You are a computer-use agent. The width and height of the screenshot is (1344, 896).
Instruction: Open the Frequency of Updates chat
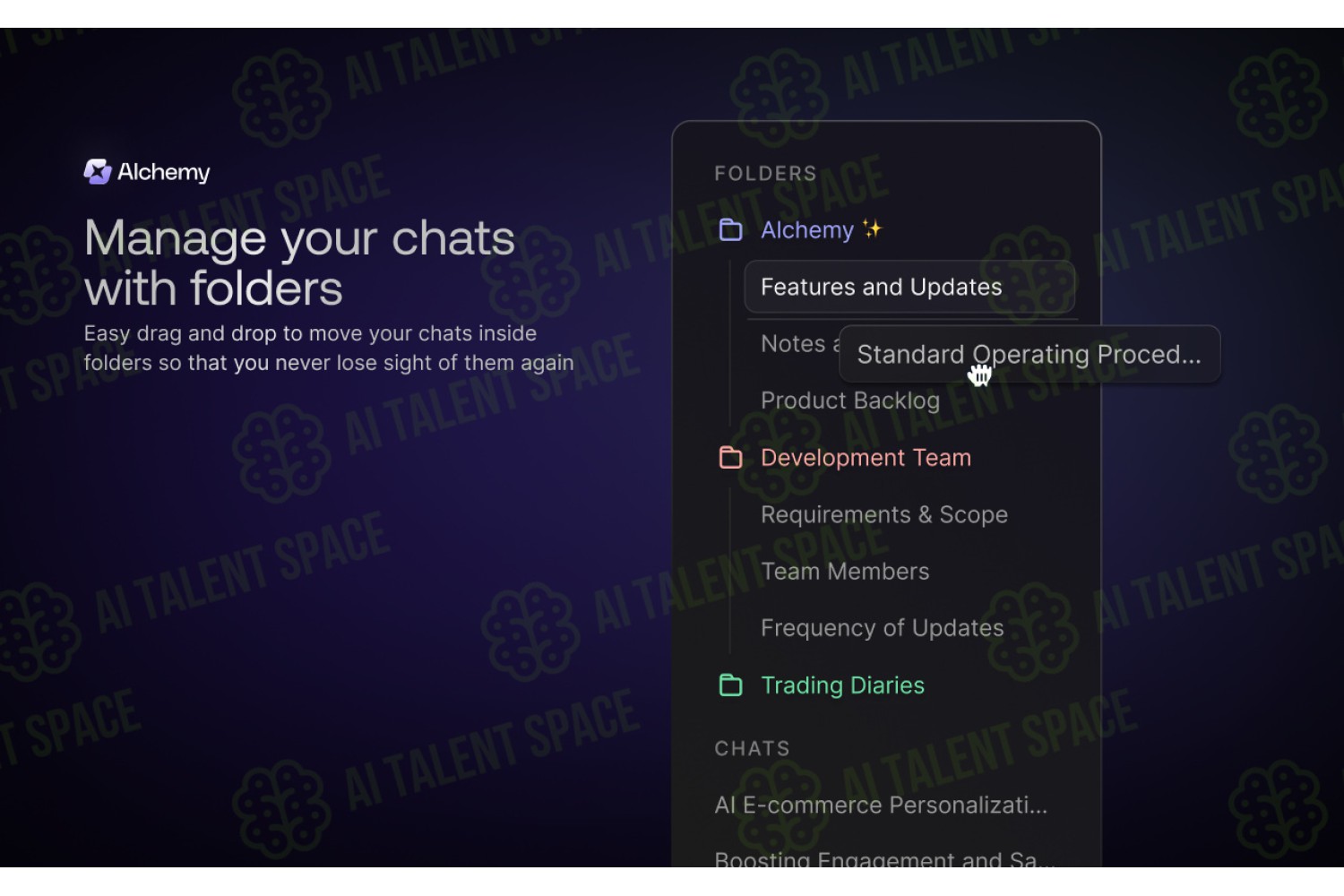[883, 628]
